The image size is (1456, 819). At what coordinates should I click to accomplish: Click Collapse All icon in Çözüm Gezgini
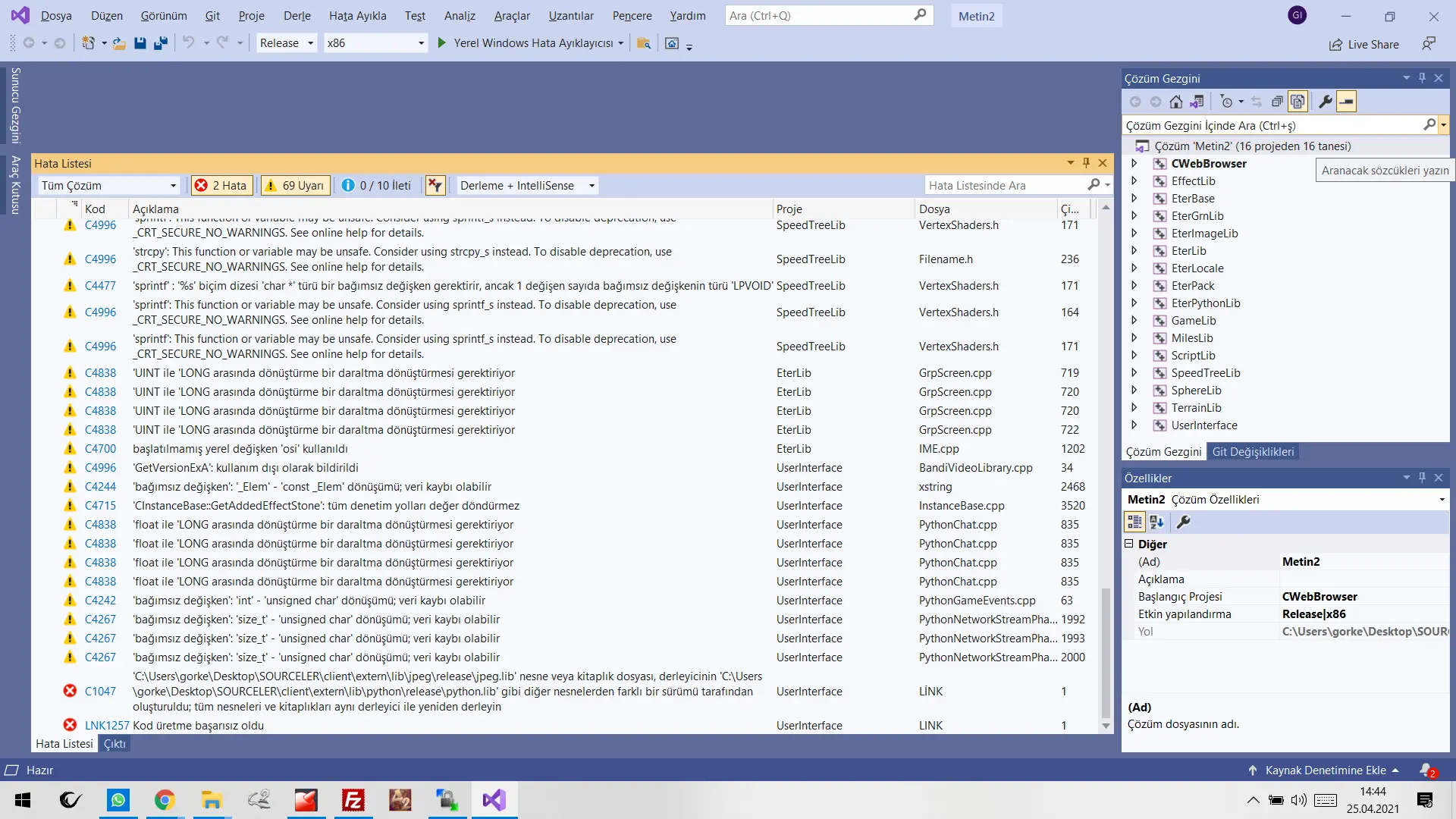[1277, 102]
